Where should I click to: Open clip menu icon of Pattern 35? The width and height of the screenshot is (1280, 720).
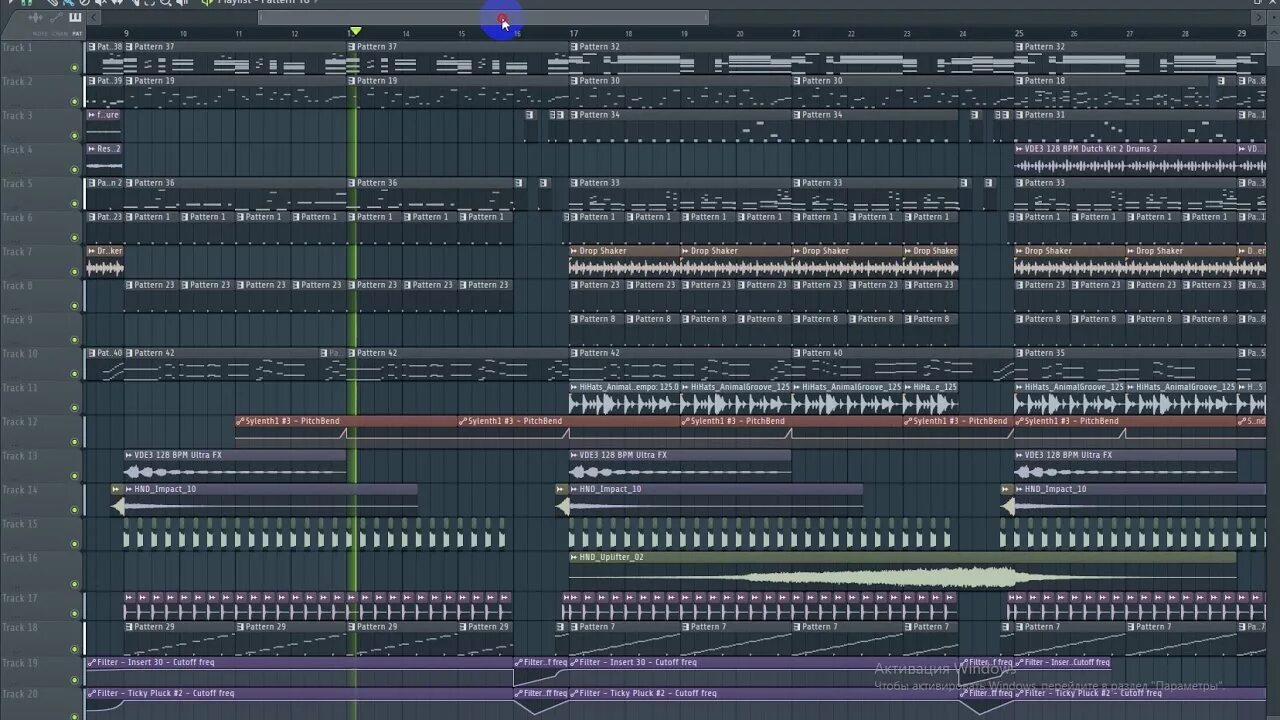pos(1020,353)
